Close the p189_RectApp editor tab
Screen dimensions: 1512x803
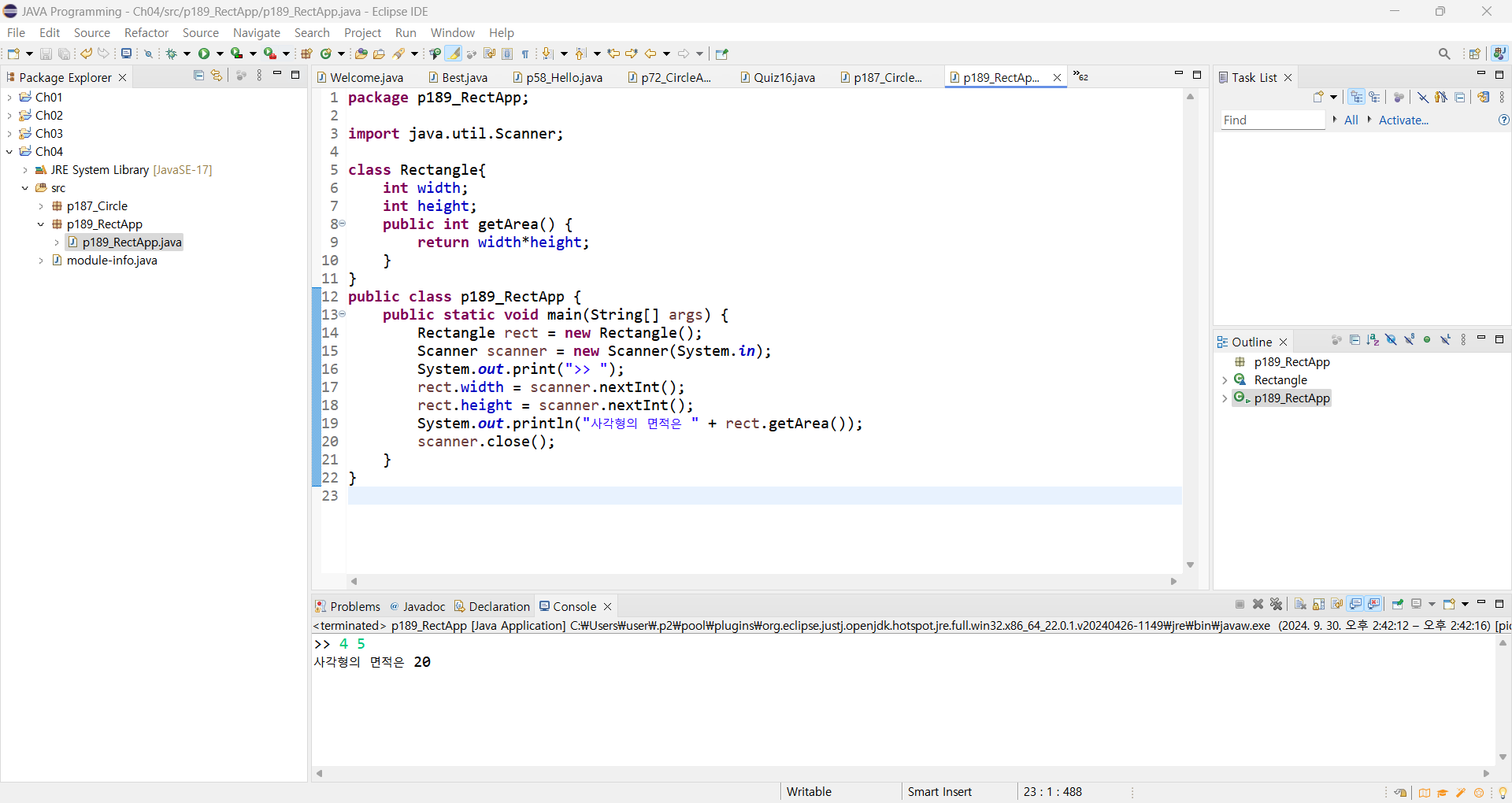(1057, 77)
